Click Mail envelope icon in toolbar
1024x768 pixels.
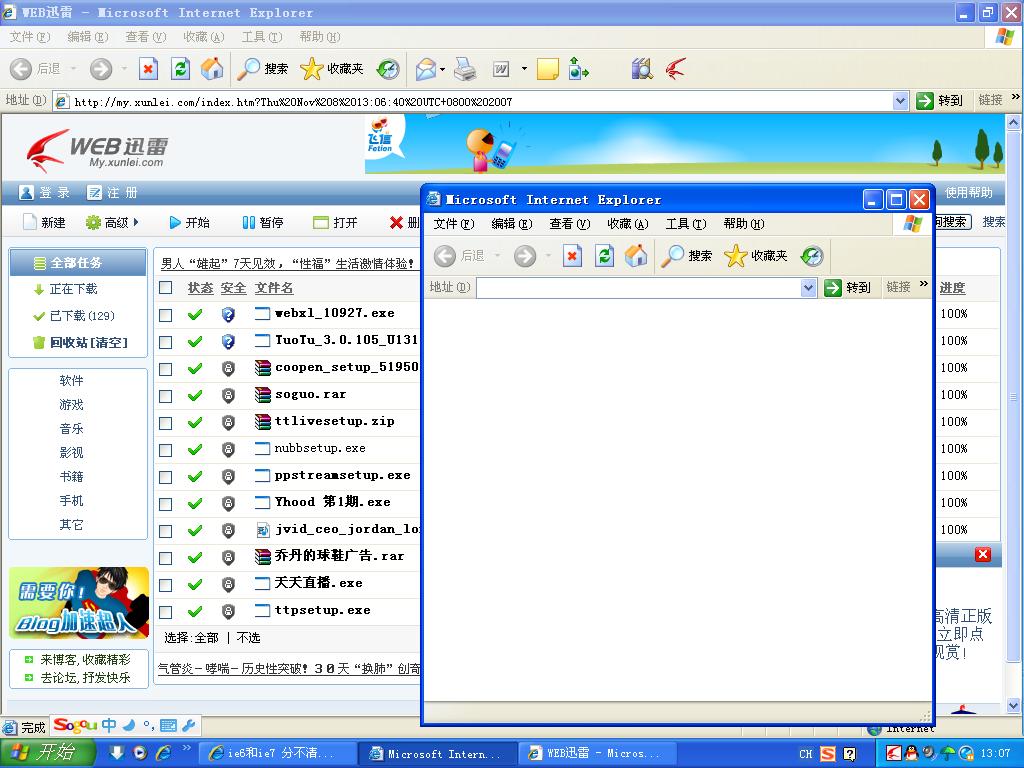(426, 69)
